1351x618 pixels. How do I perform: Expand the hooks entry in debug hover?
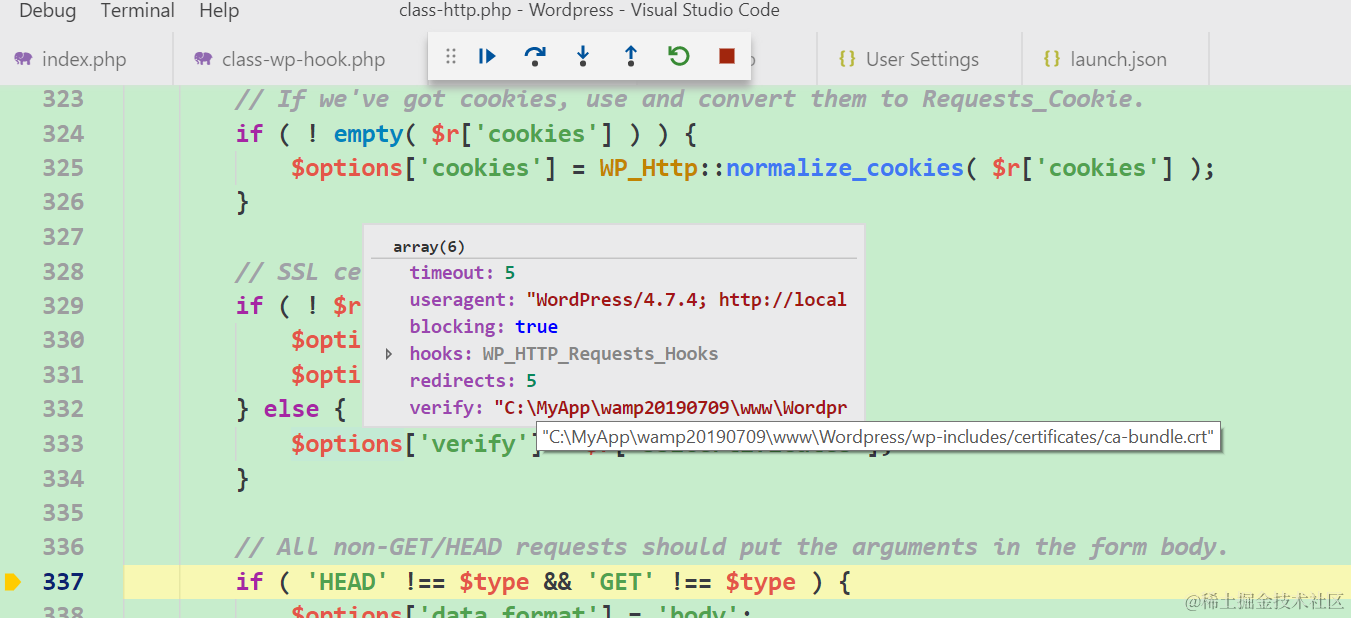tap(388, 354)
